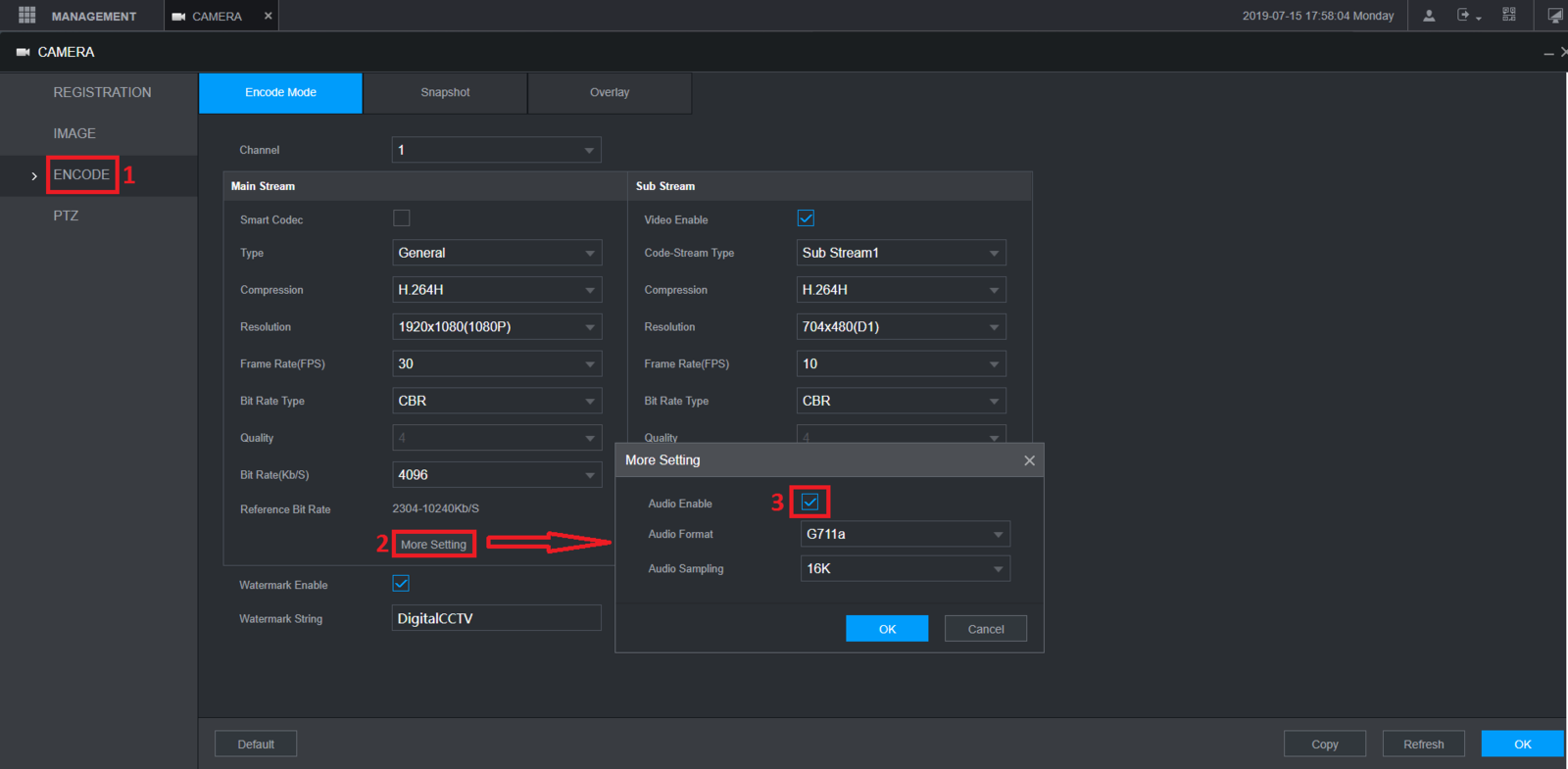Open the Channel dropdown
Viewport: 1568px width, 769px height.
(x=496, y=150)
